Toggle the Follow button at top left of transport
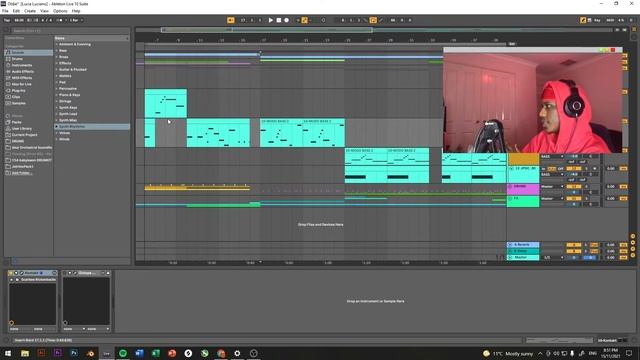This screenshot has height=360, width=640. click(231, 20)
